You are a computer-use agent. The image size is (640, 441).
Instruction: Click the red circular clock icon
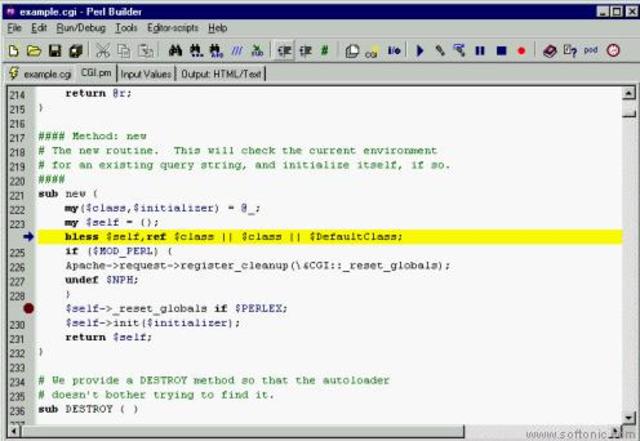click(613, 51)
